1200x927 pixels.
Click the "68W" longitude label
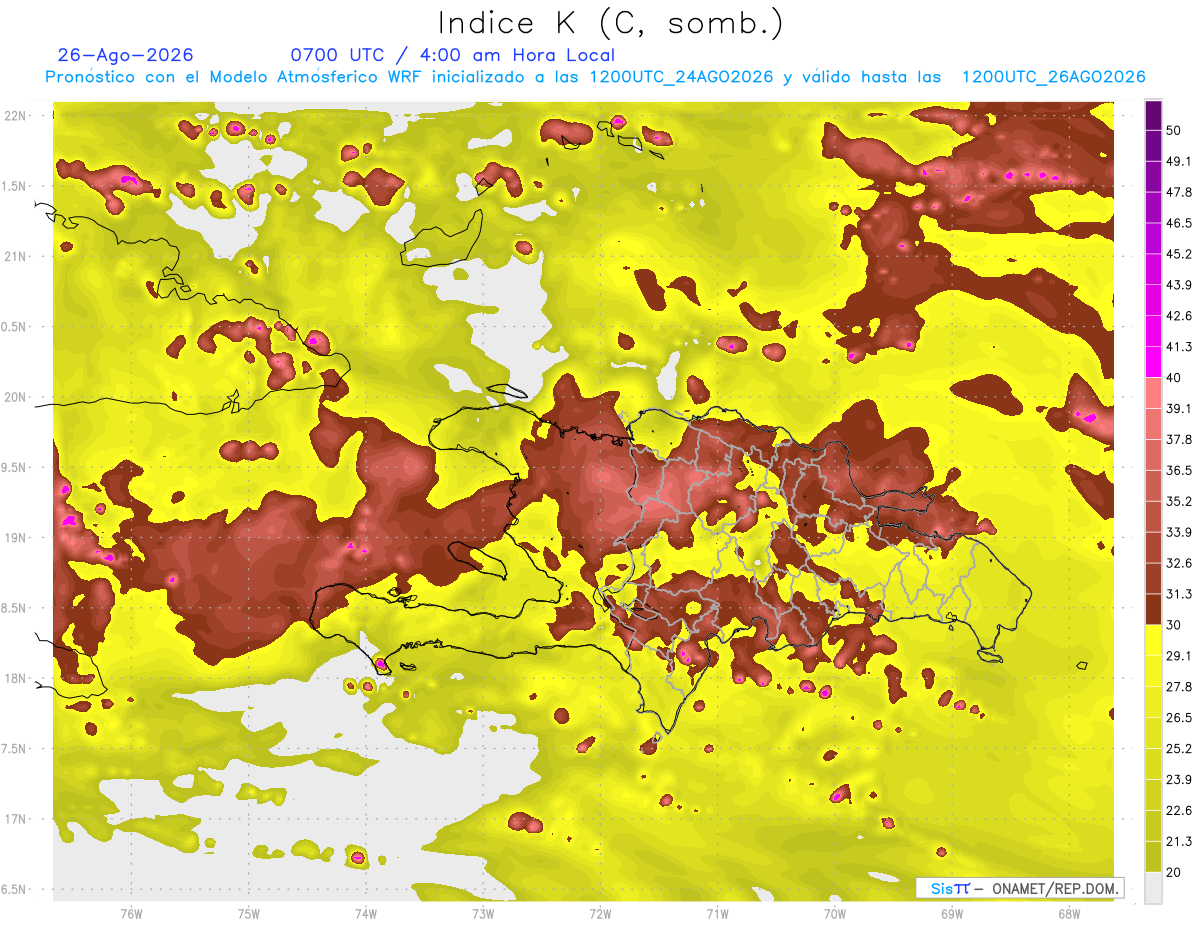point(1068,913)
